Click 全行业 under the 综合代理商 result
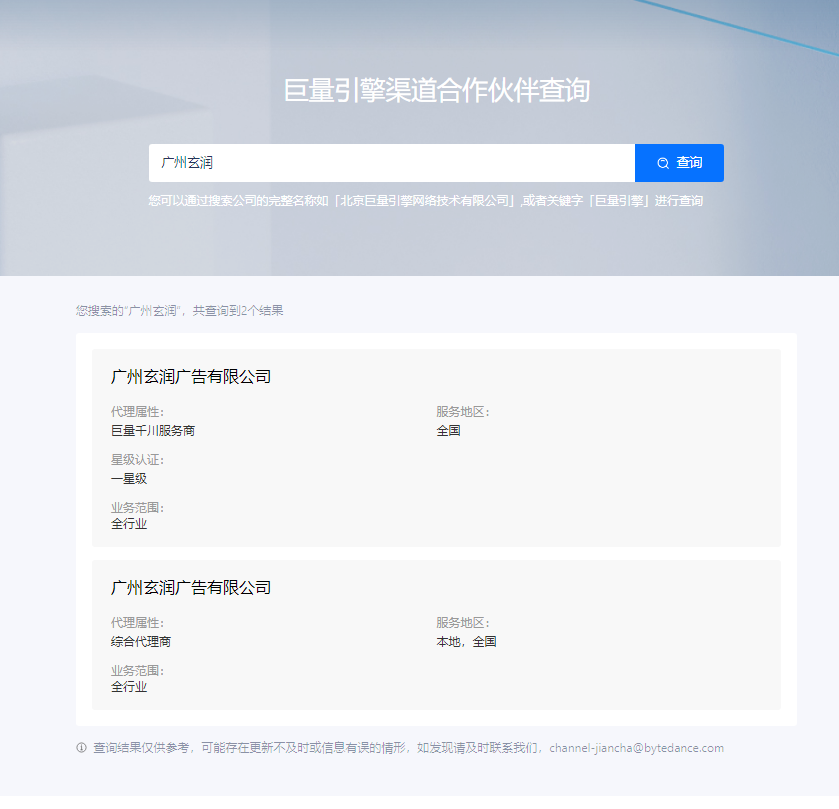This screenshot has height=809, width=839. pyautogui.click(x=129, y=686)
